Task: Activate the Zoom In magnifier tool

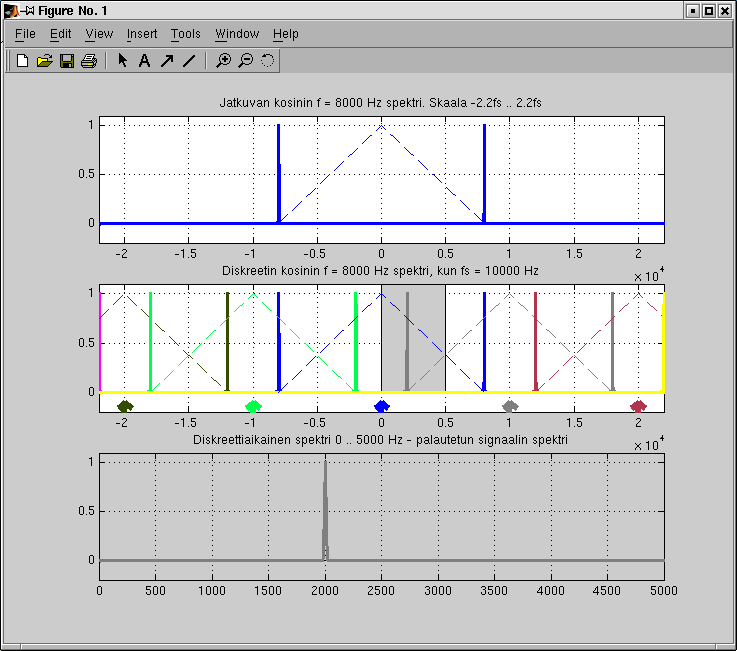Action: pos(223,61)
